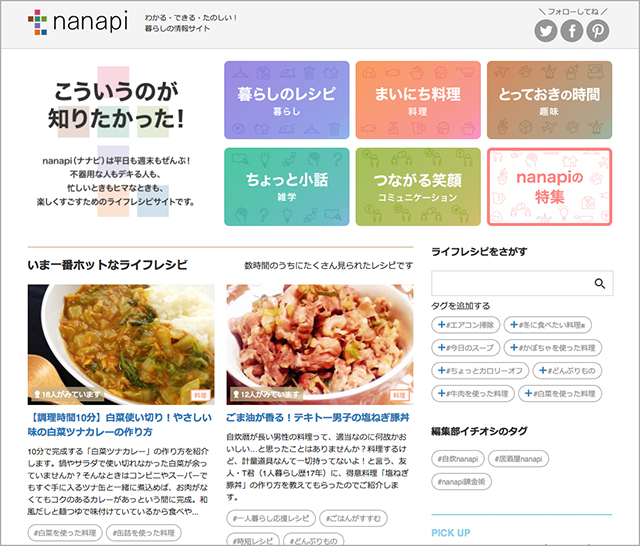Click 16人がみています viewer count
Image resolution: width=640 pixels, height=546 pixels.
coord(68,395)
